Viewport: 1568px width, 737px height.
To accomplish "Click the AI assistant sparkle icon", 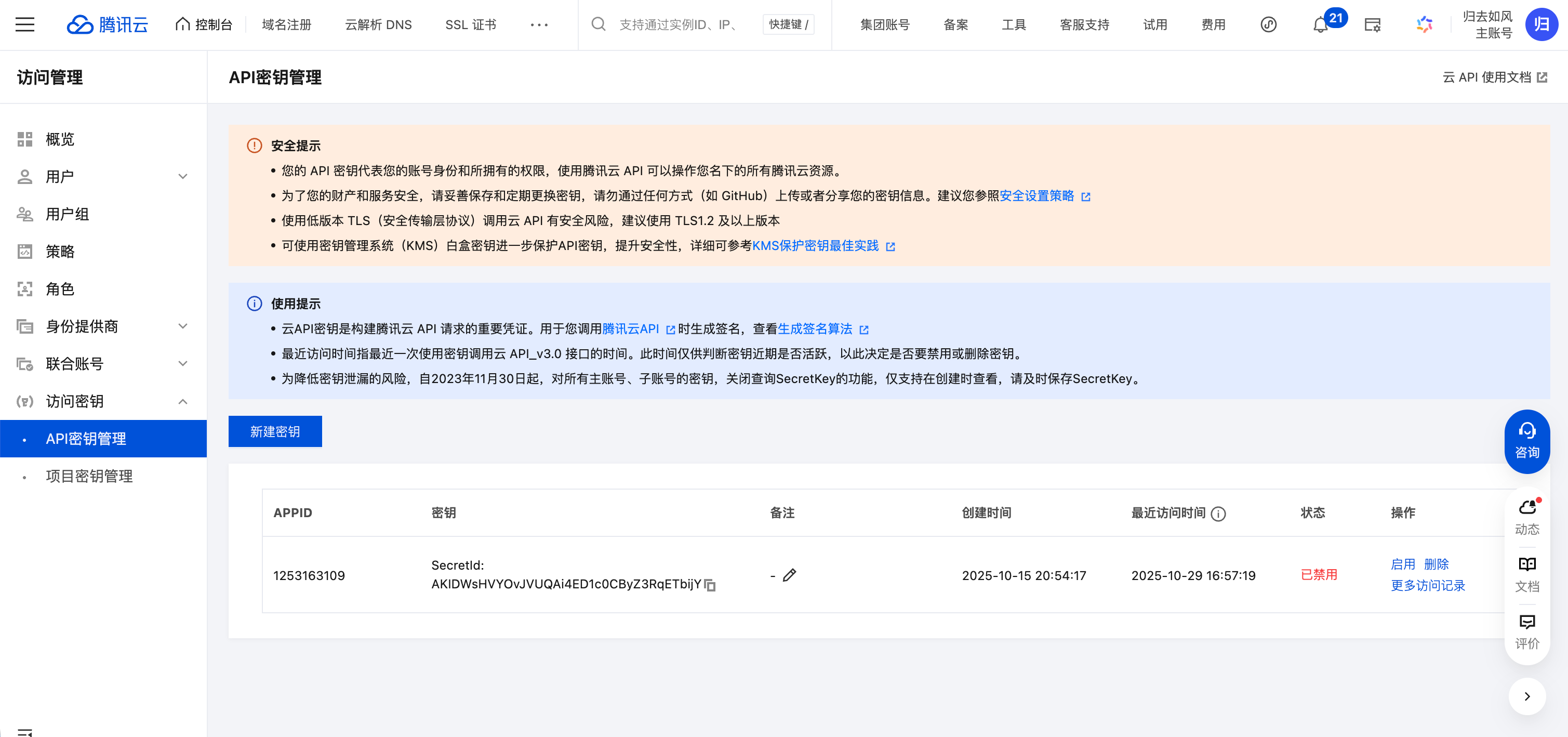I will coord(1424,24).
